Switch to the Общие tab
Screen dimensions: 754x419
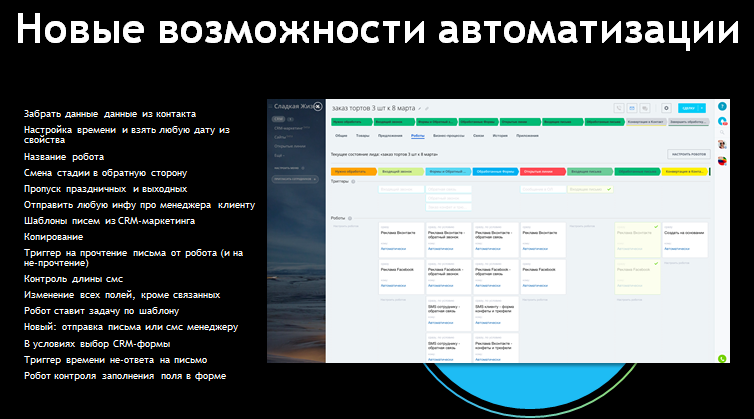[x=341, y=136]
